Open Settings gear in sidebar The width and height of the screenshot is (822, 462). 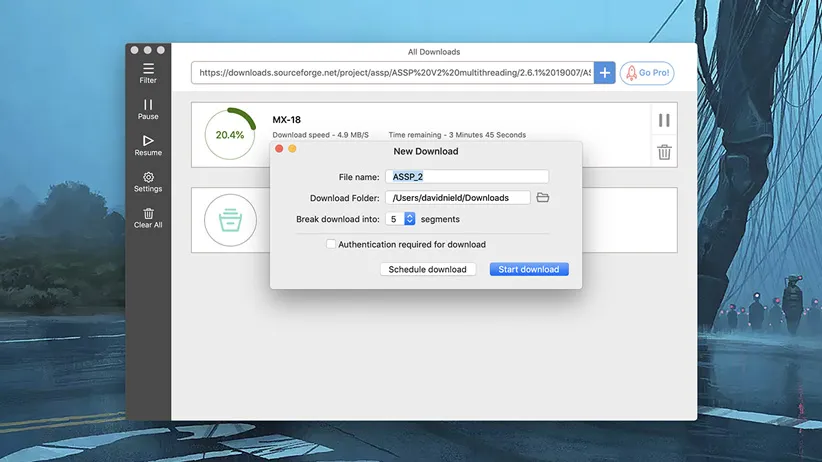click(148, 181)
